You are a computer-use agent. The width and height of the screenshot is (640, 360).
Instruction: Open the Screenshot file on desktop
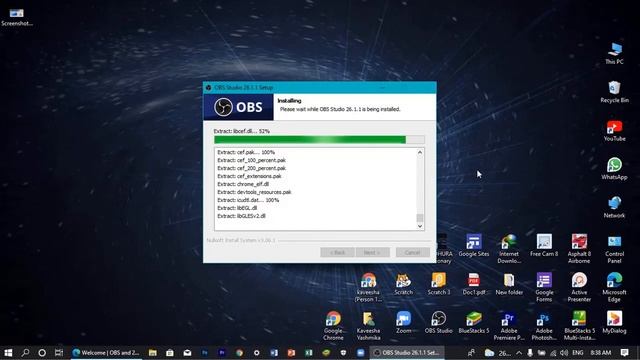pyautogui.click(x=16, y=16)
